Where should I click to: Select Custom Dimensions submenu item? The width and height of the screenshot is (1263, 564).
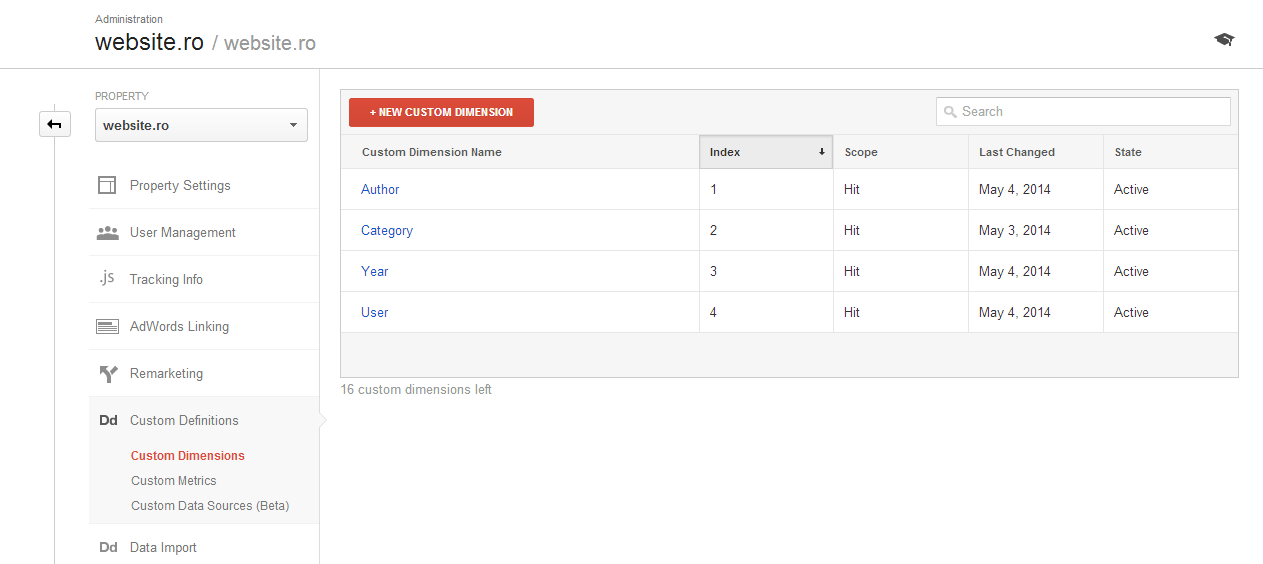tap(188, 455)
